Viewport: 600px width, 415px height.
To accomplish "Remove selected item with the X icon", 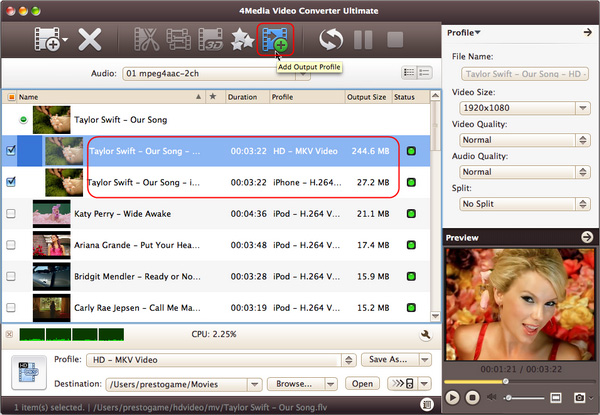I will tap(91, 41).
